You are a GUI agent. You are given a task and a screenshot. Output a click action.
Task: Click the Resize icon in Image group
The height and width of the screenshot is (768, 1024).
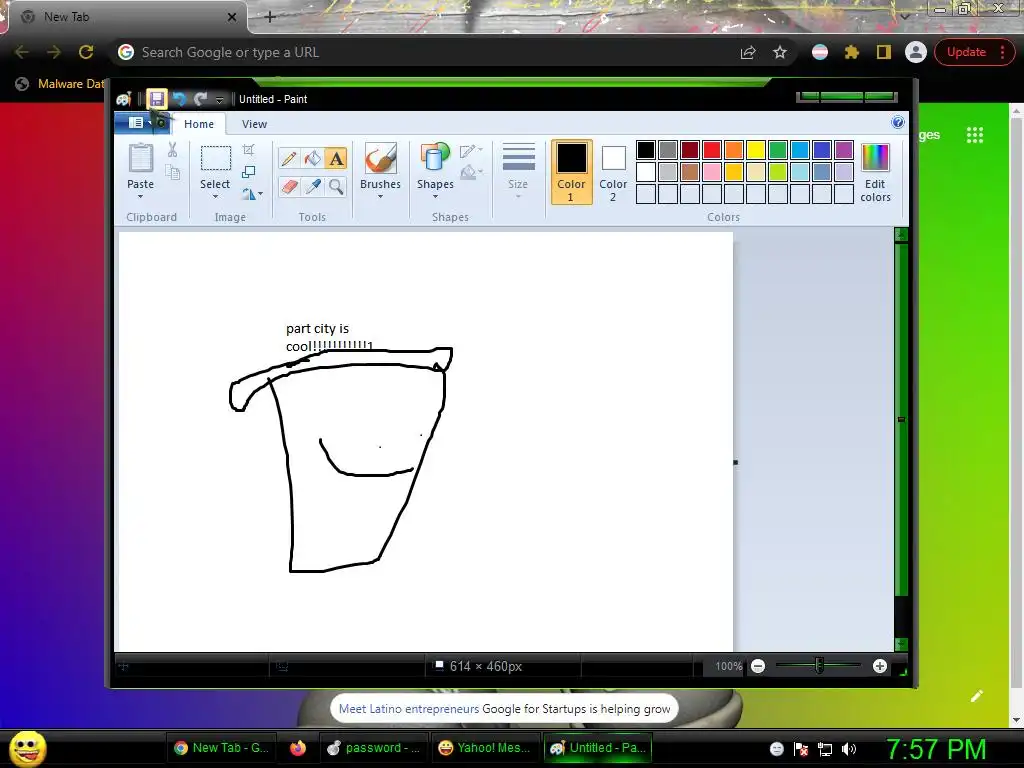(x=248, y=172)
